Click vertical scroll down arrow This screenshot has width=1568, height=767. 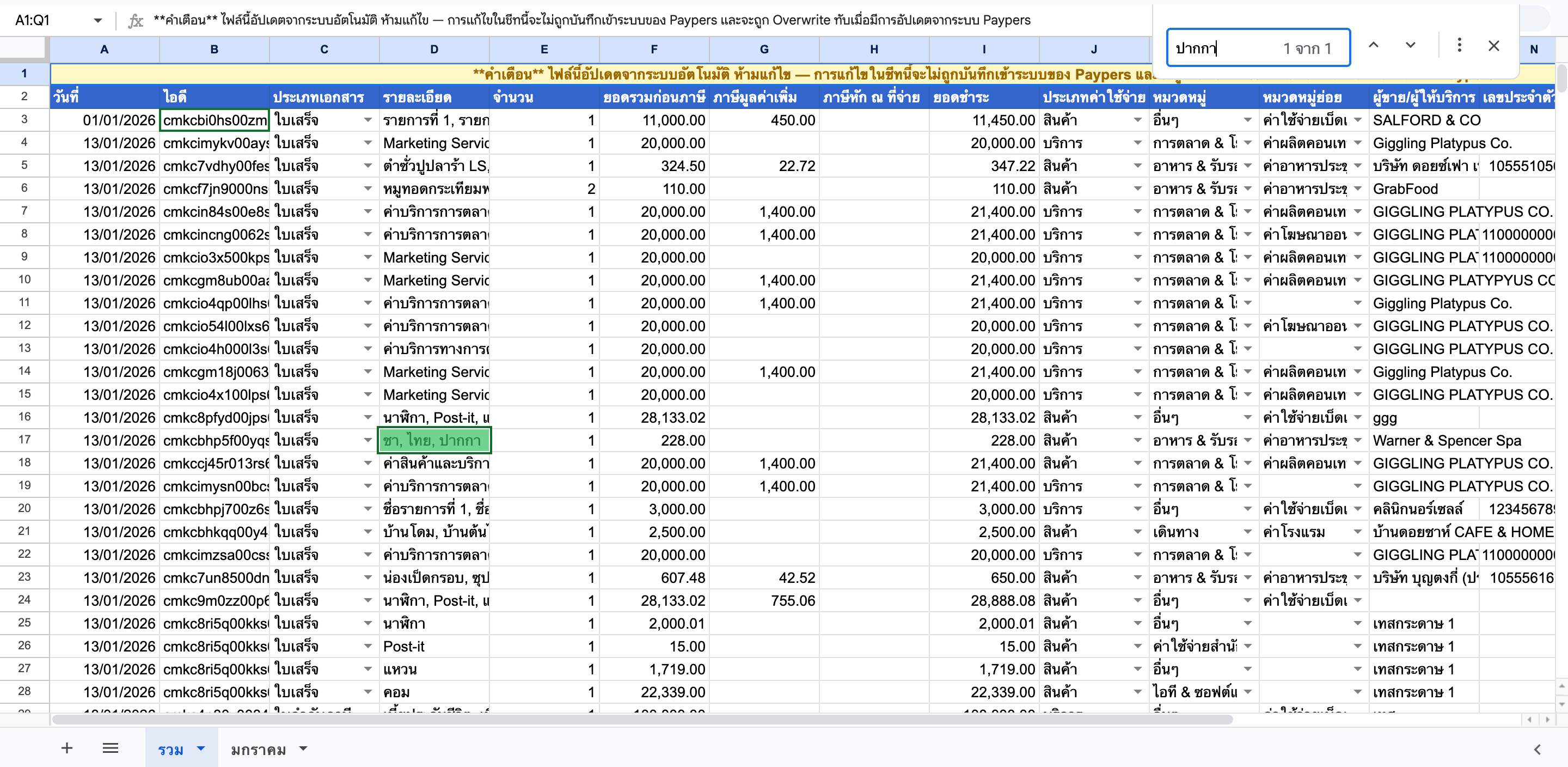coord(1561,704)
